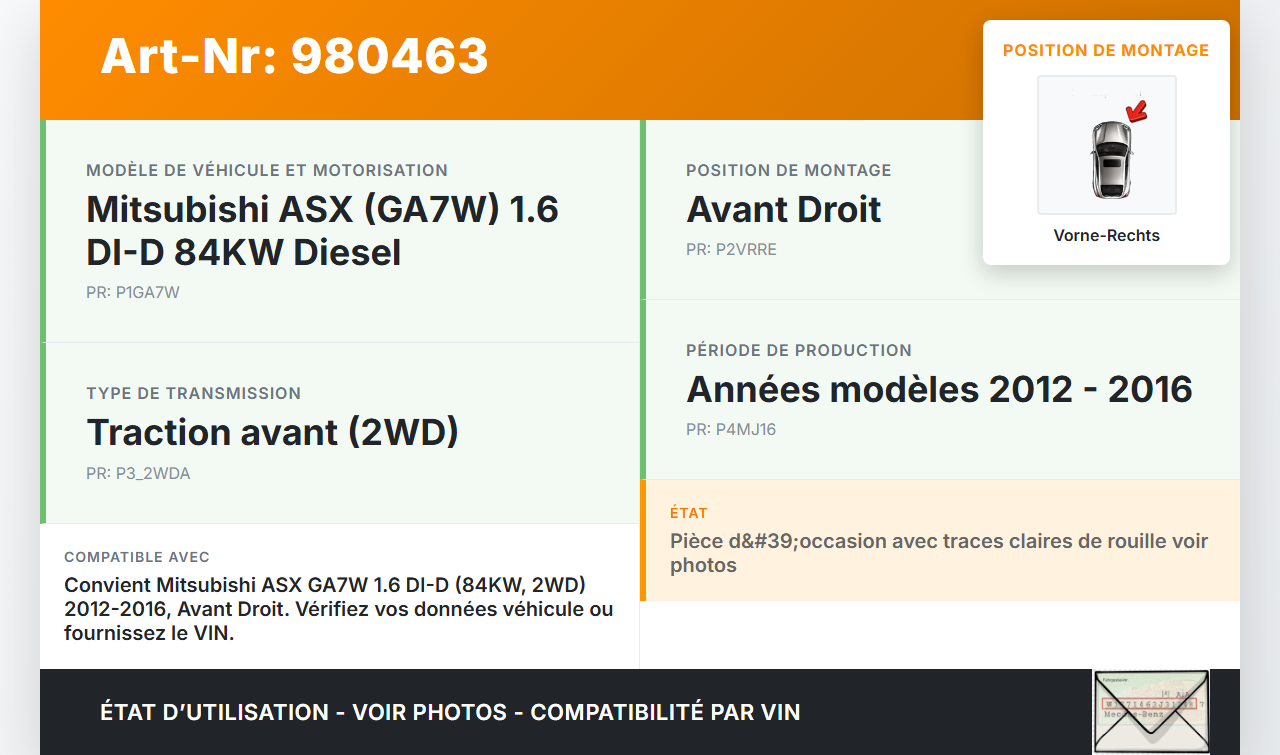Image resolution: width=1280 pixels, height=755 pixels.
Task: Select the Art-Nr: 980463 heading
Action: 294,56
